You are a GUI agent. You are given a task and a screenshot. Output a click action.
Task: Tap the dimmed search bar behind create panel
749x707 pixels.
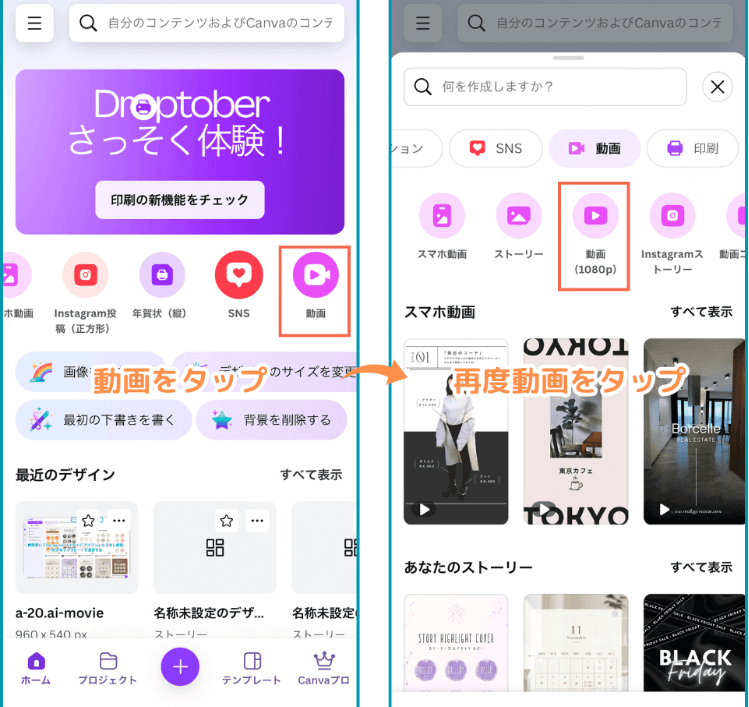tap(595, 23)
